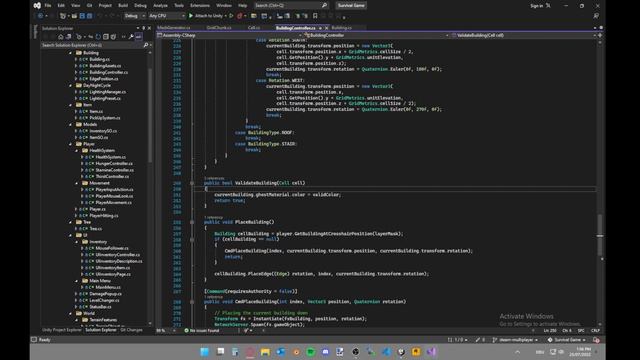Screen dimensions: 640x360
Task: Open File Explorer from the taskbar
Action: pyautogui.click(x=265, y=352)
